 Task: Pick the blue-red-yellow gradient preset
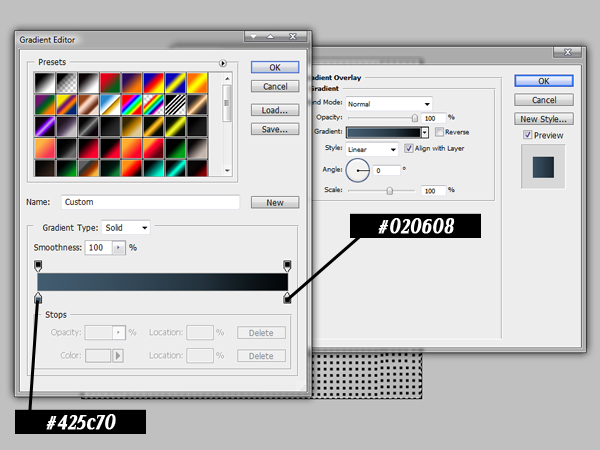click(153, 82)
